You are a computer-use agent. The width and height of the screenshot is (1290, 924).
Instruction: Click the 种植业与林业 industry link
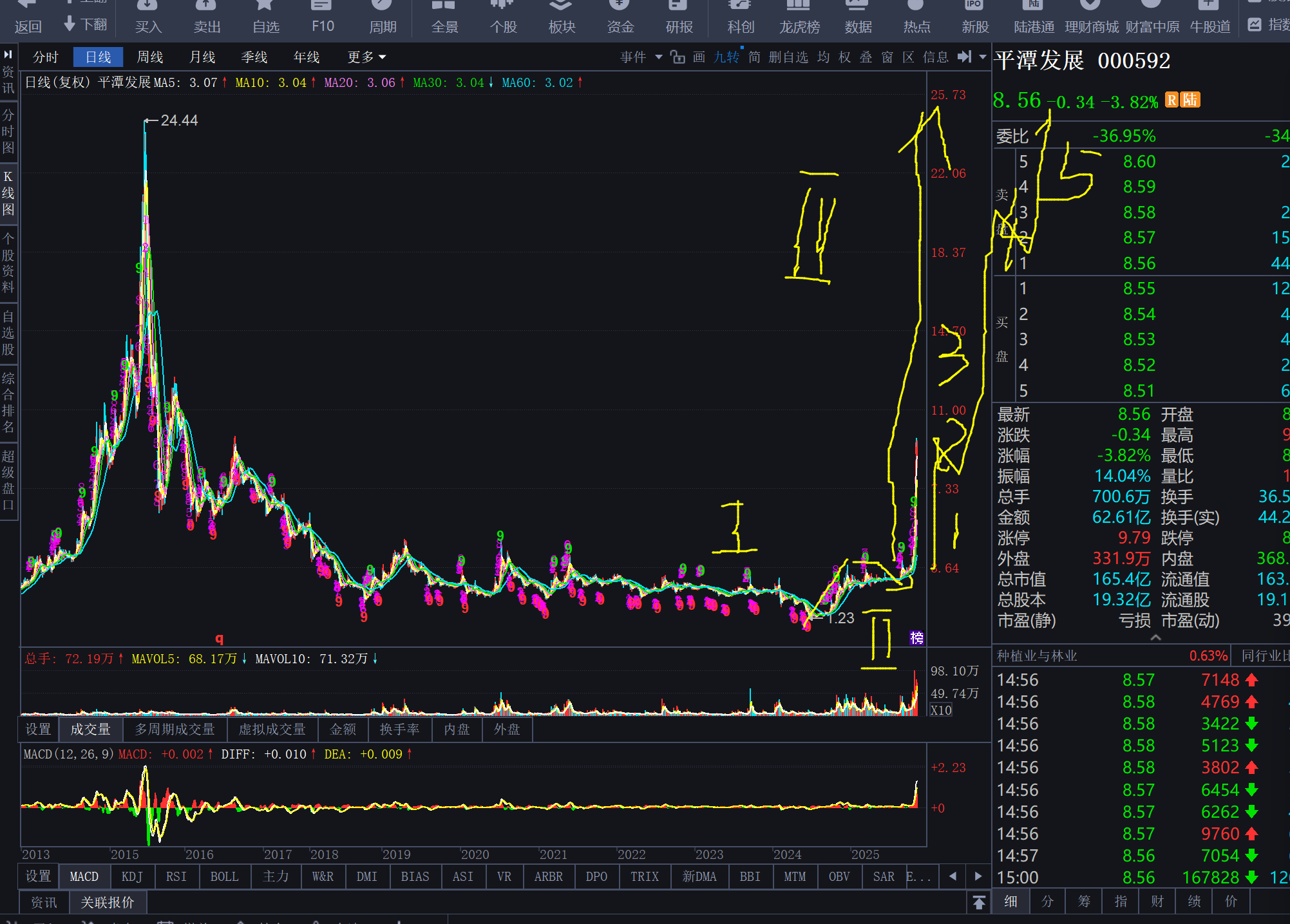click(1036, 655)
